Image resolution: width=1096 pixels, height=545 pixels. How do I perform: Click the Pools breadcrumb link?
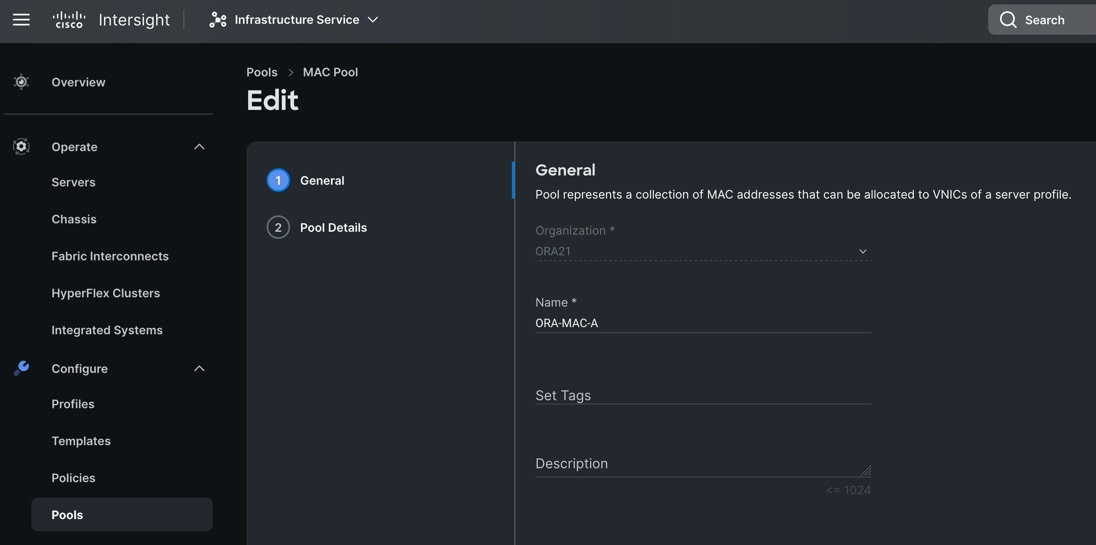pyautogui.click(x=261, y=72)
